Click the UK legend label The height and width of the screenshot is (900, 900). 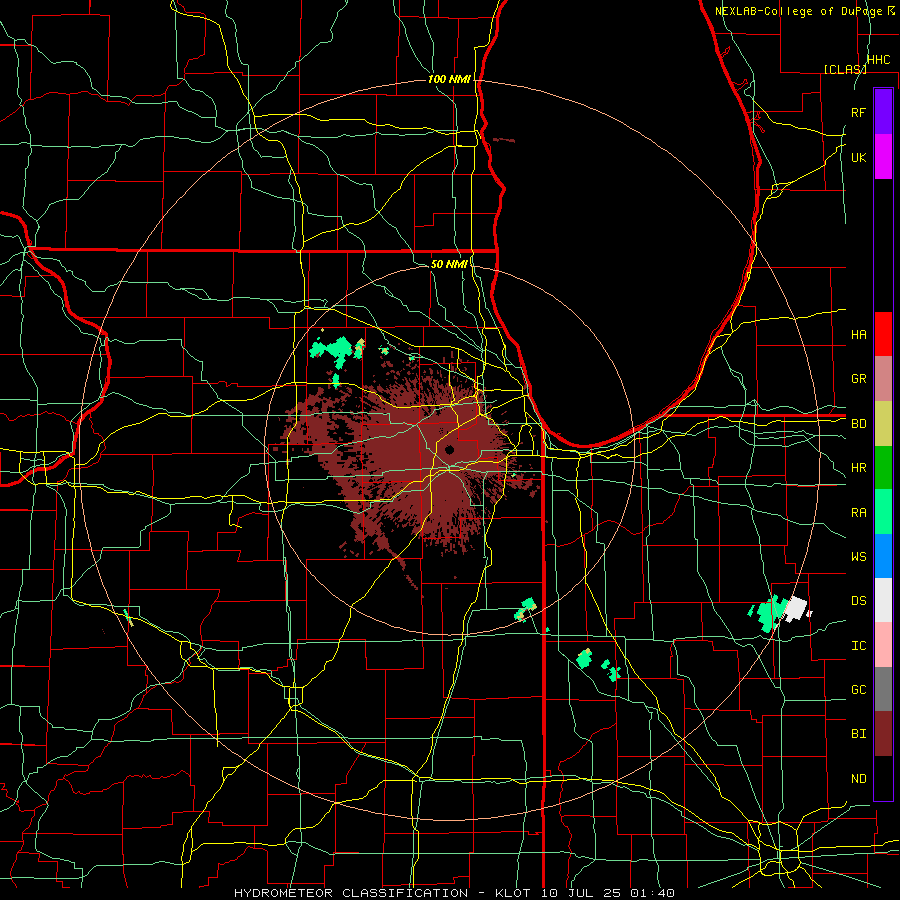859,157
